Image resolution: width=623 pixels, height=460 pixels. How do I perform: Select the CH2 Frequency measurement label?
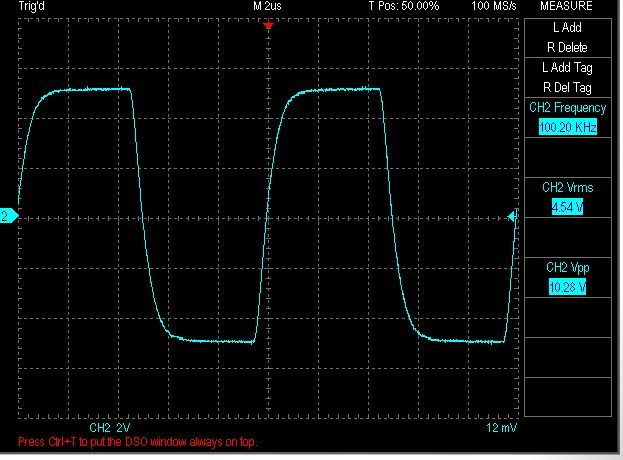click(567, 108)
